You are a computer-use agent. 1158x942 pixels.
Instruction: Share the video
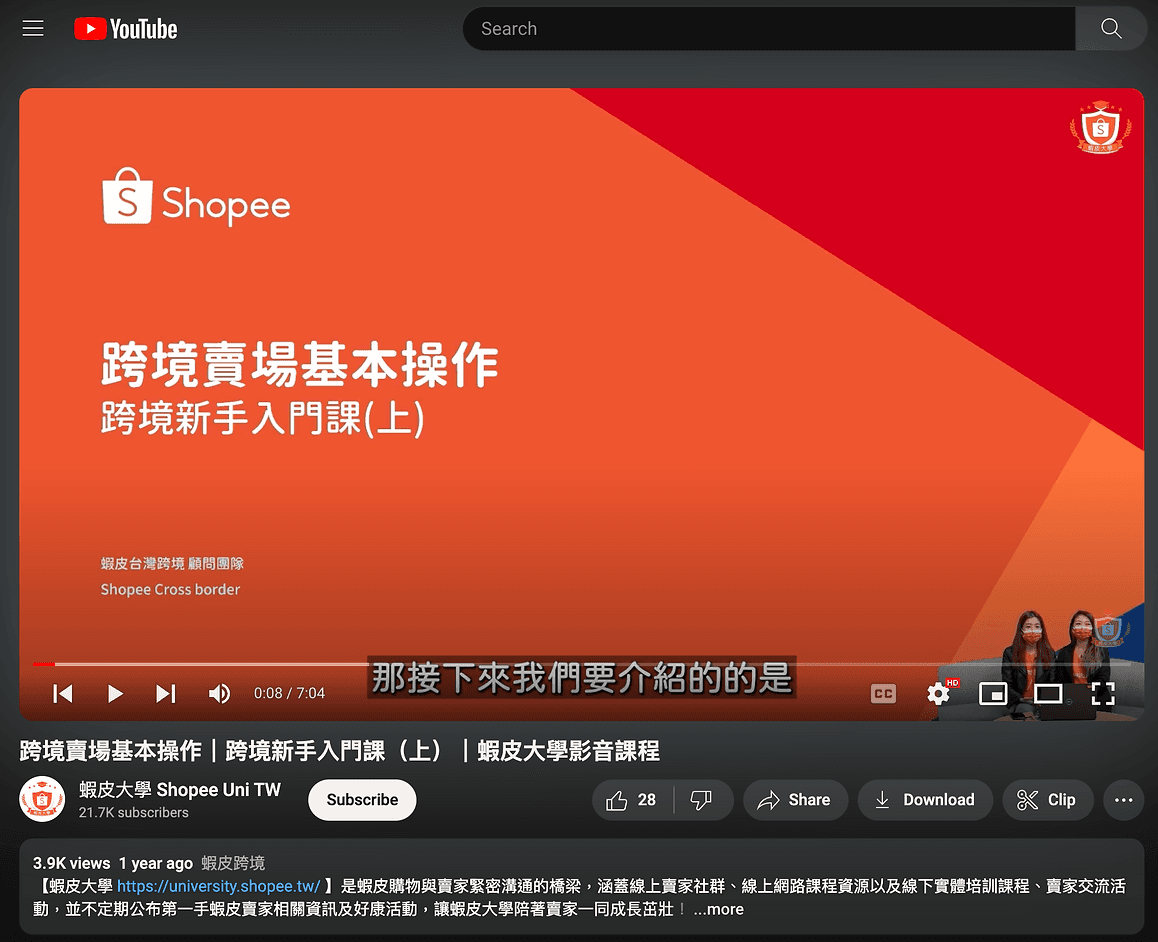[795, 800]
